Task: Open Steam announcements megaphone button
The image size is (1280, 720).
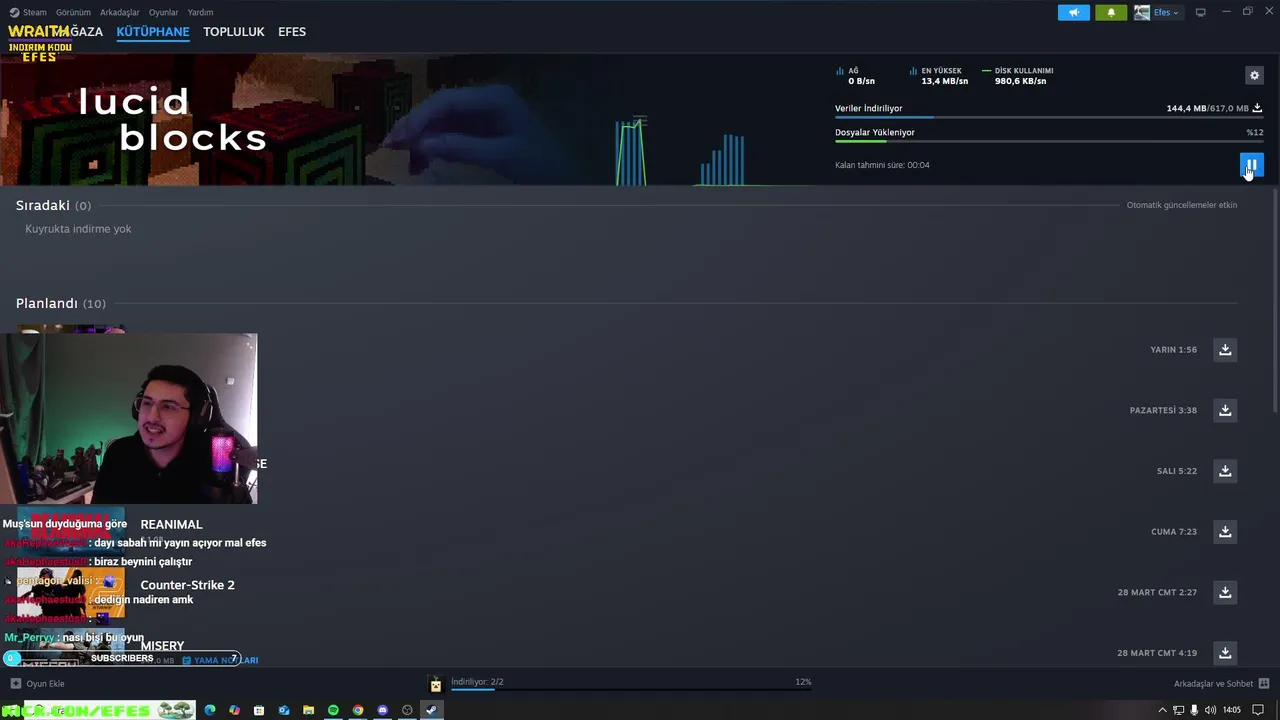Action: [1074, 12]
